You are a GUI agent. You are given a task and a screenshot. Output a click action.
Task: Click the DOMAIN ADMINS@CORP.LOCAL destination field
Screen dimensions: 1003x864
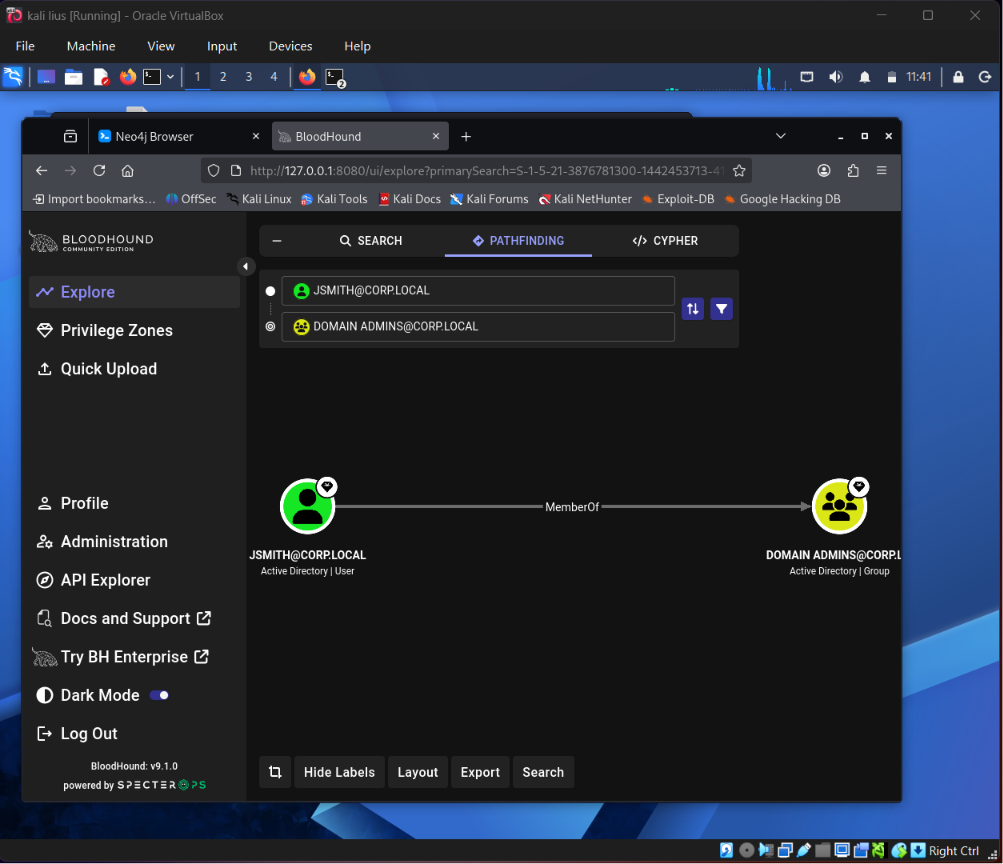click(x=478, y=327)
